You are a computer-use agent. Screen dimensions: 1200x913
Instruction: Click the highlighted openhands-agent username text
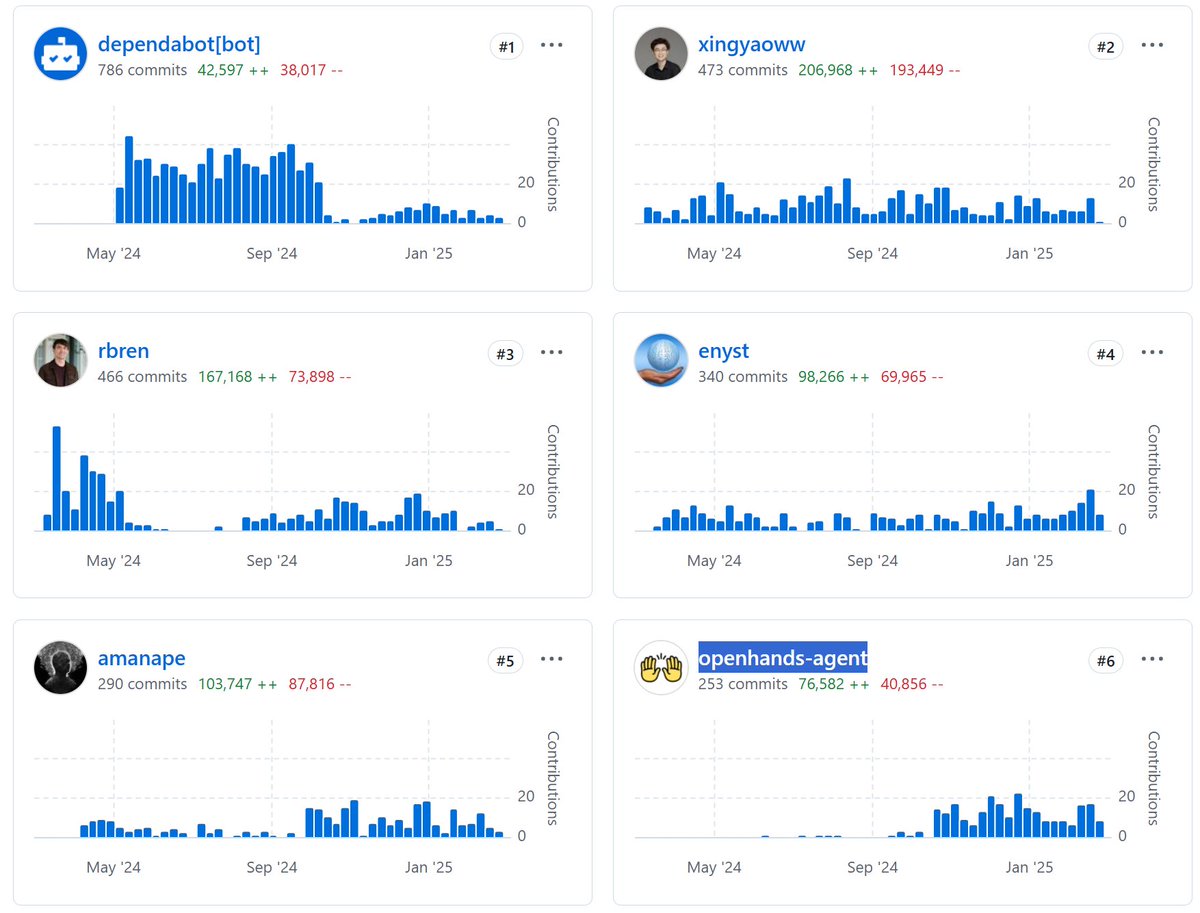tap(783, 658)
